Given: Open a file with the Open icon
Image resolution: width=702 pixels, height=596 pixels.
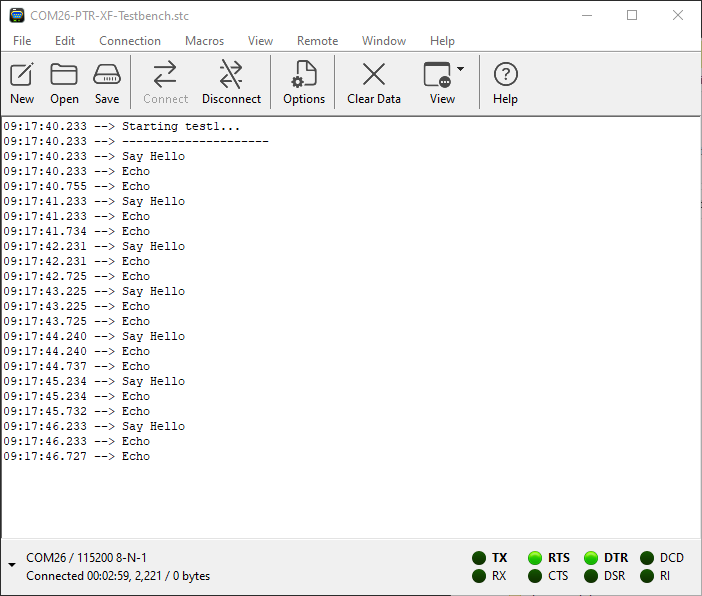Looking at the screenshot, I should coord(64,75).
